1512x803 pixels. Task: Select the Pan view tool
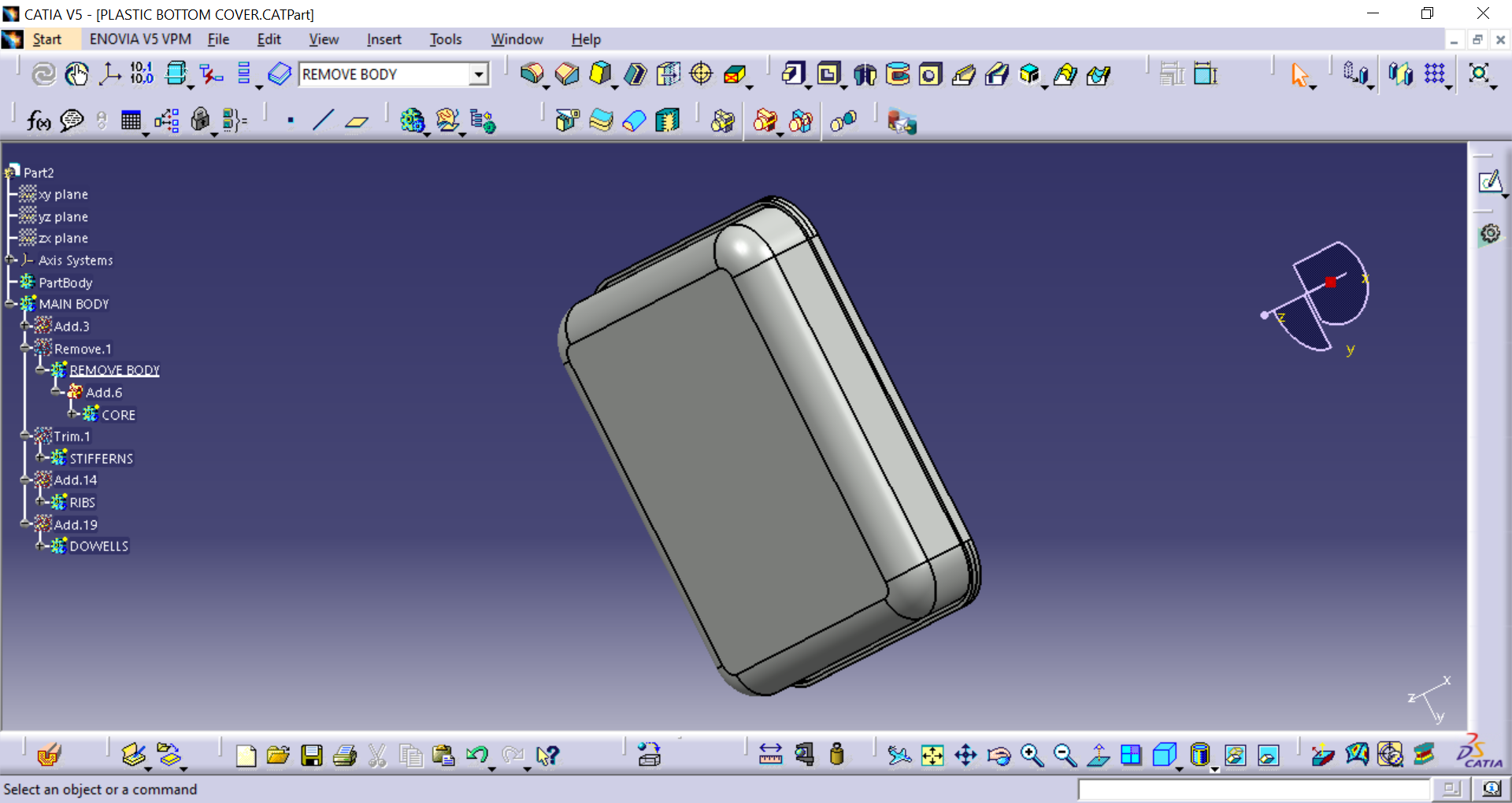965,756
